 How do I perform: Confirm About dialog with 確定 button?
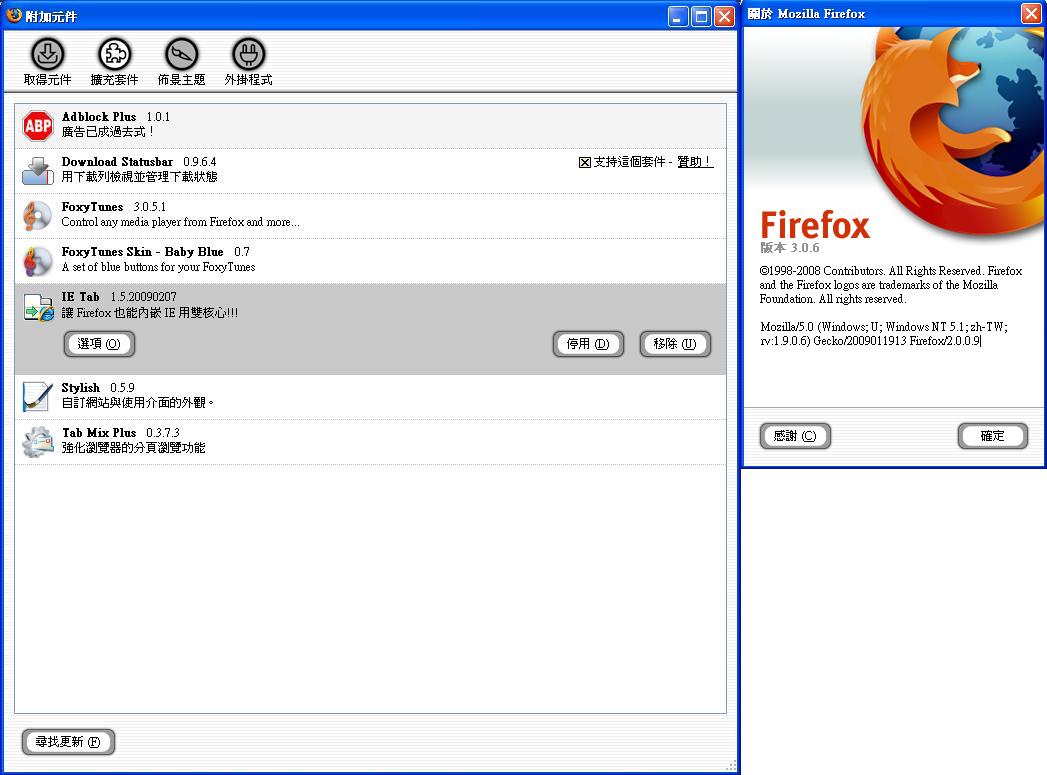pos(992,436)
